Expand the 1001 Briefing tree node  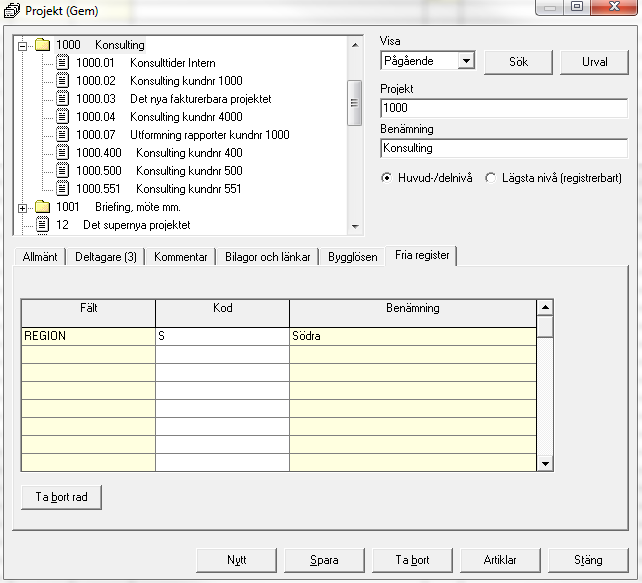click(23, 208)
